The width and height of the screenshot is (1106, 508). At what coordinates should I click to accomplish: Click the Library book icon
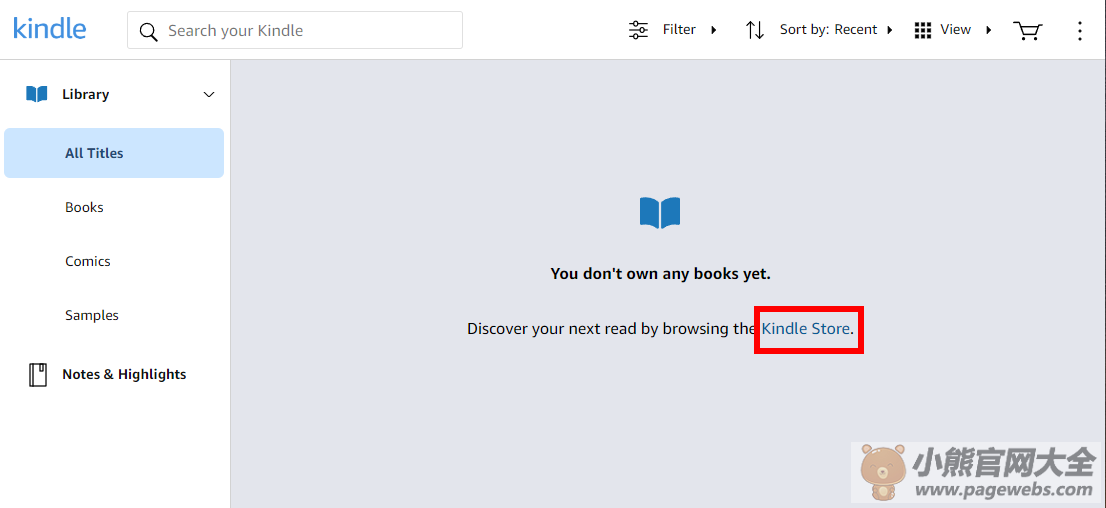pos(37,94)
